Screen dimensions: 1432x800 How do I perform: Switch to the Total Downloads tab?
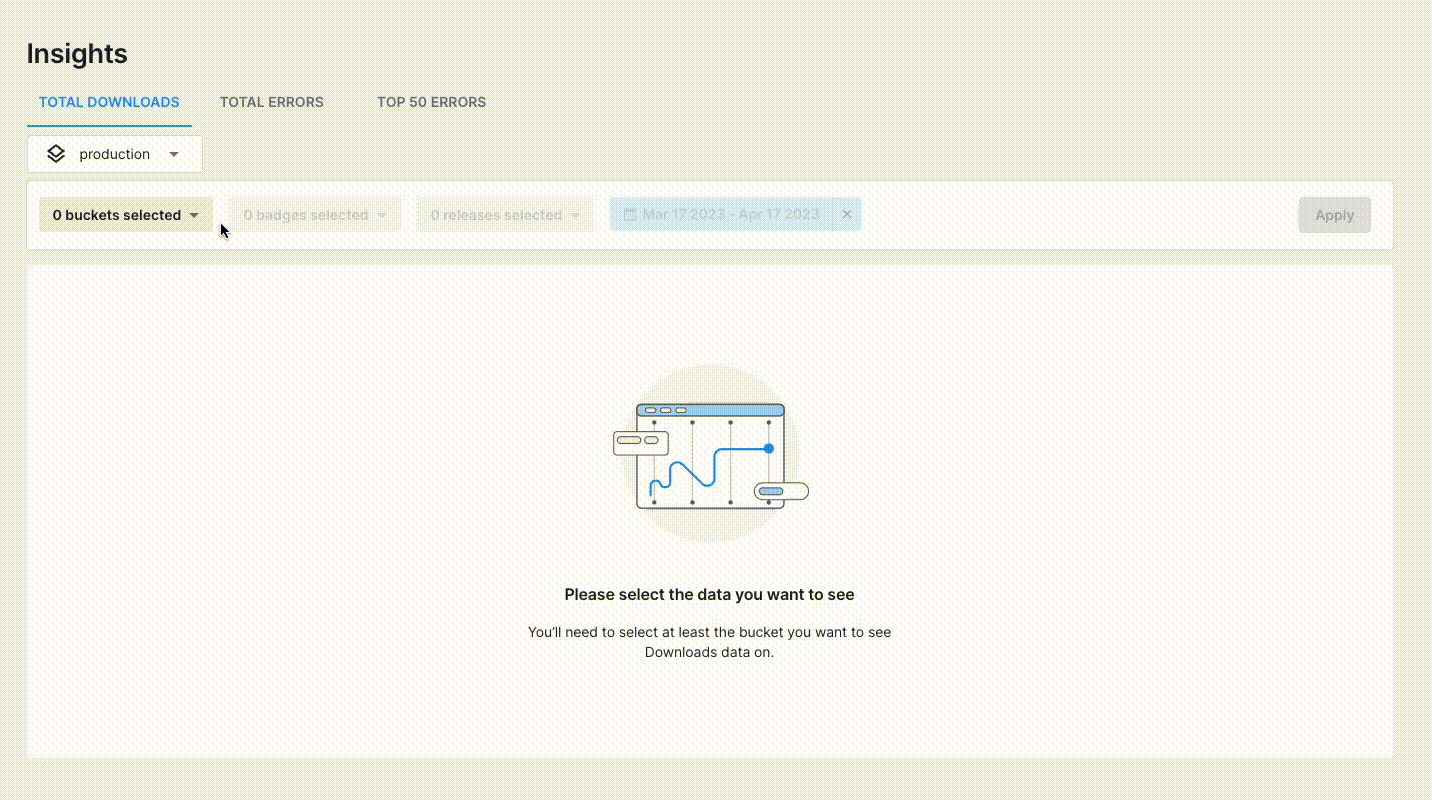109,102
